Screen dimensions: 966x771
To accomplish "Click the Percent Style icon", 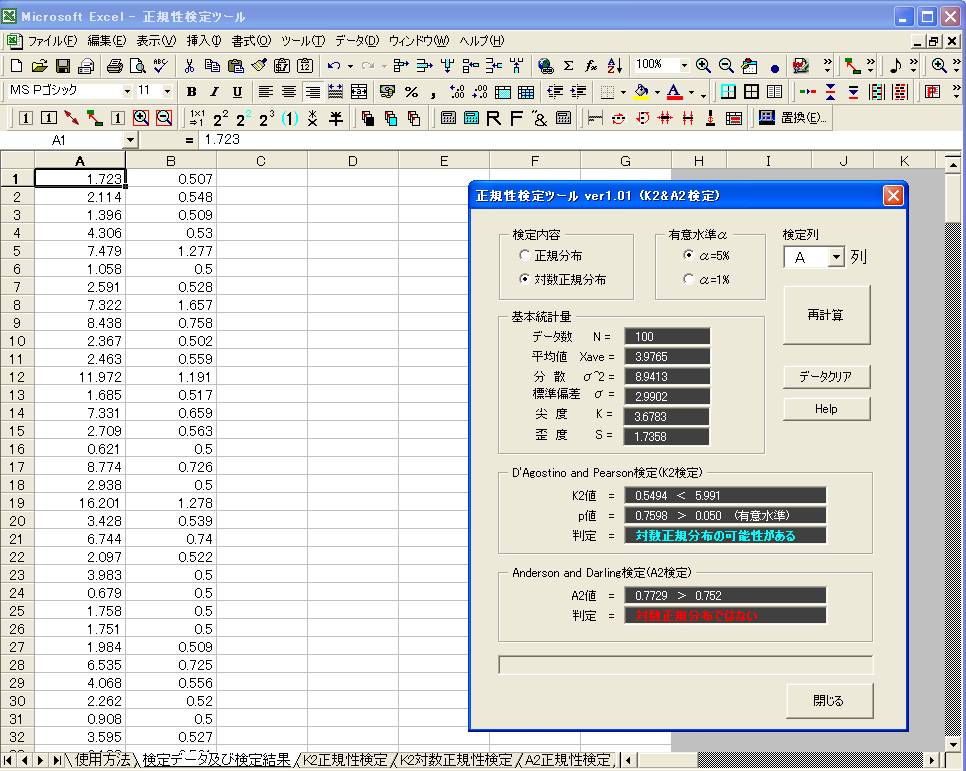I will [412, 92].
